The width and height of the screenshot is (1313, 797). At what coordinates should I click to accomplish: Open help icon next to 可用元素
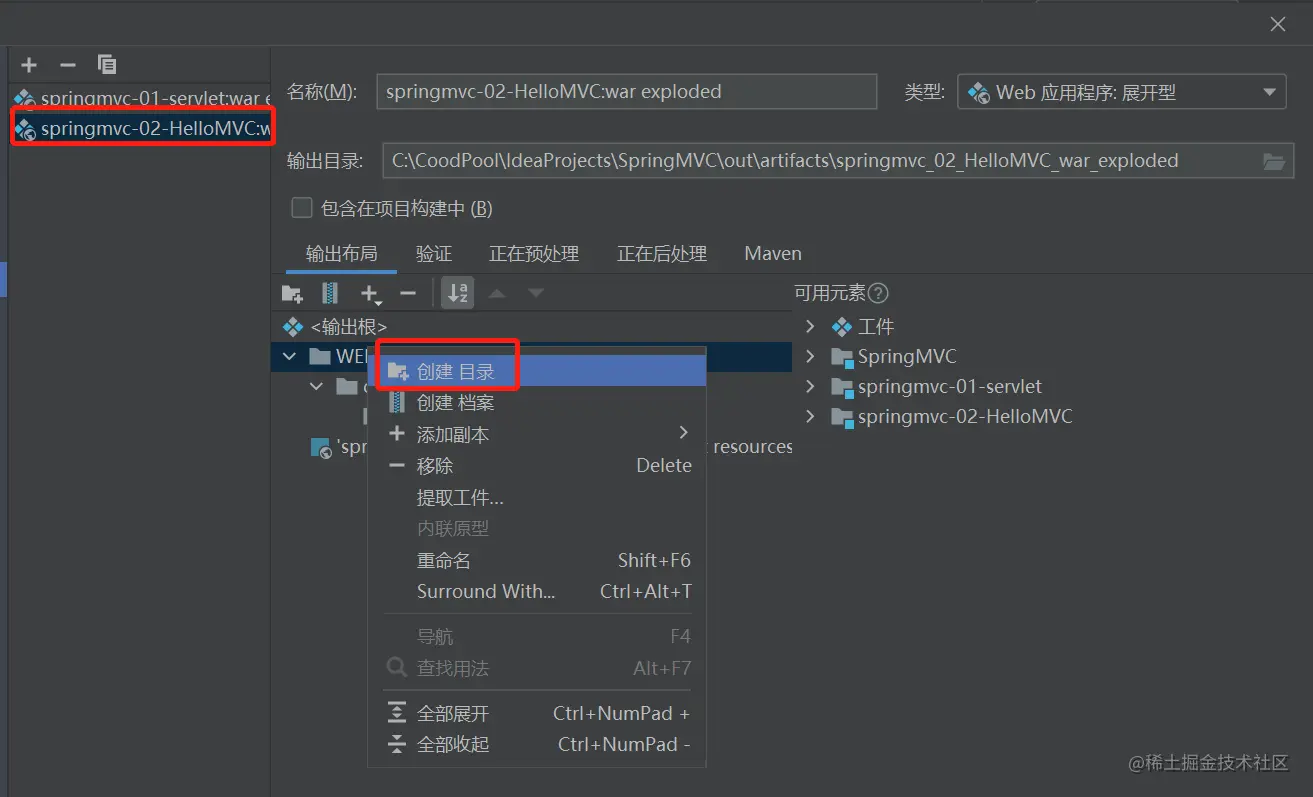878,293
